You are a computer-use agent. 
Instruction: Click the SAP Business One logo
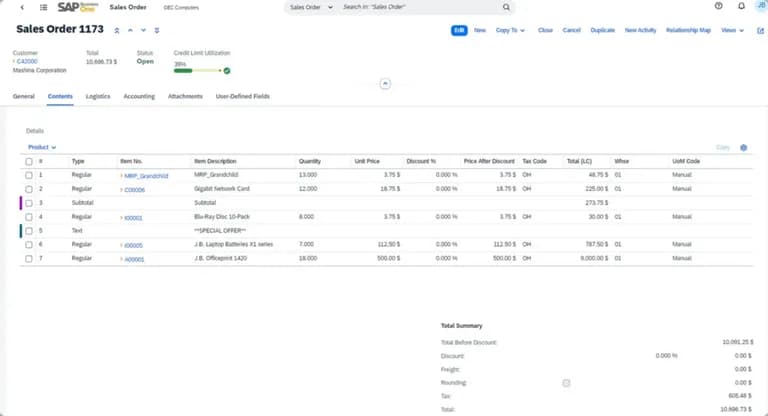(x=78, y=7)
